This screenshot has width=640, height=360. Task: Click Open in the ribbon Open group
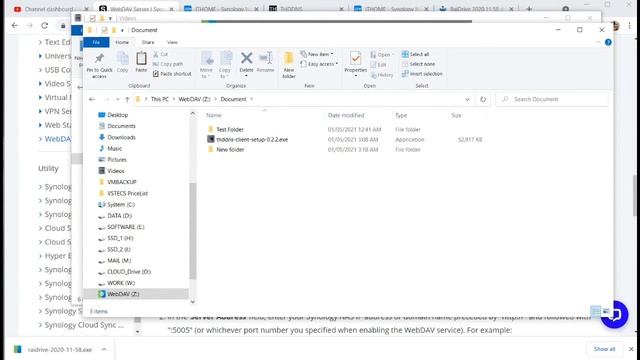(x=382, y=55)
